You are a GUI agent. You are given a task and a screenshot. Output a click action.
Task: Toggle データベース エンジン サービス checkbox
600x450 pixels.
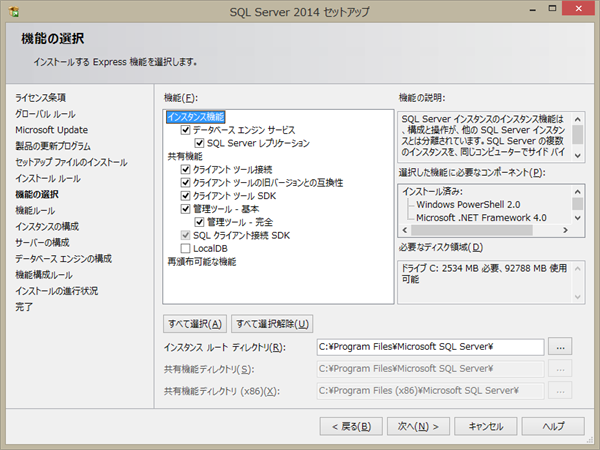pyautogui.click(x=186, y=130)
